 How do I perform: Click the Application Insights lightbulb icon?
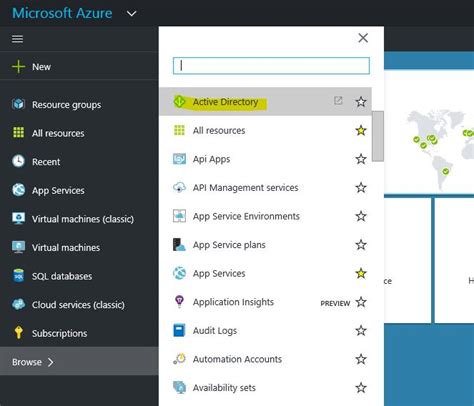[179, 302]
